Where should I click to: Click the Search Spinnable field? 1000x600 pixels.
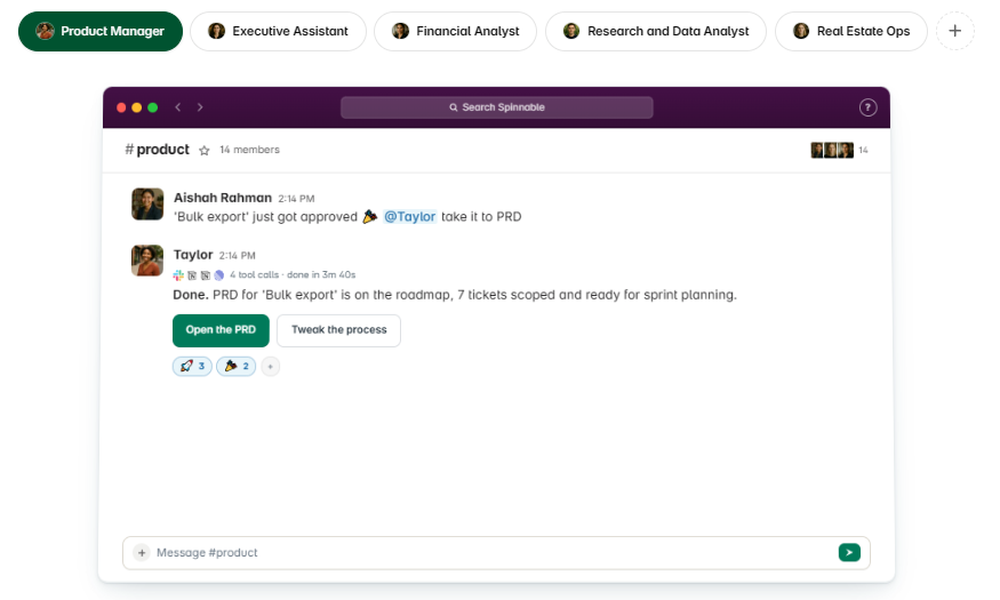coord(497,107)
